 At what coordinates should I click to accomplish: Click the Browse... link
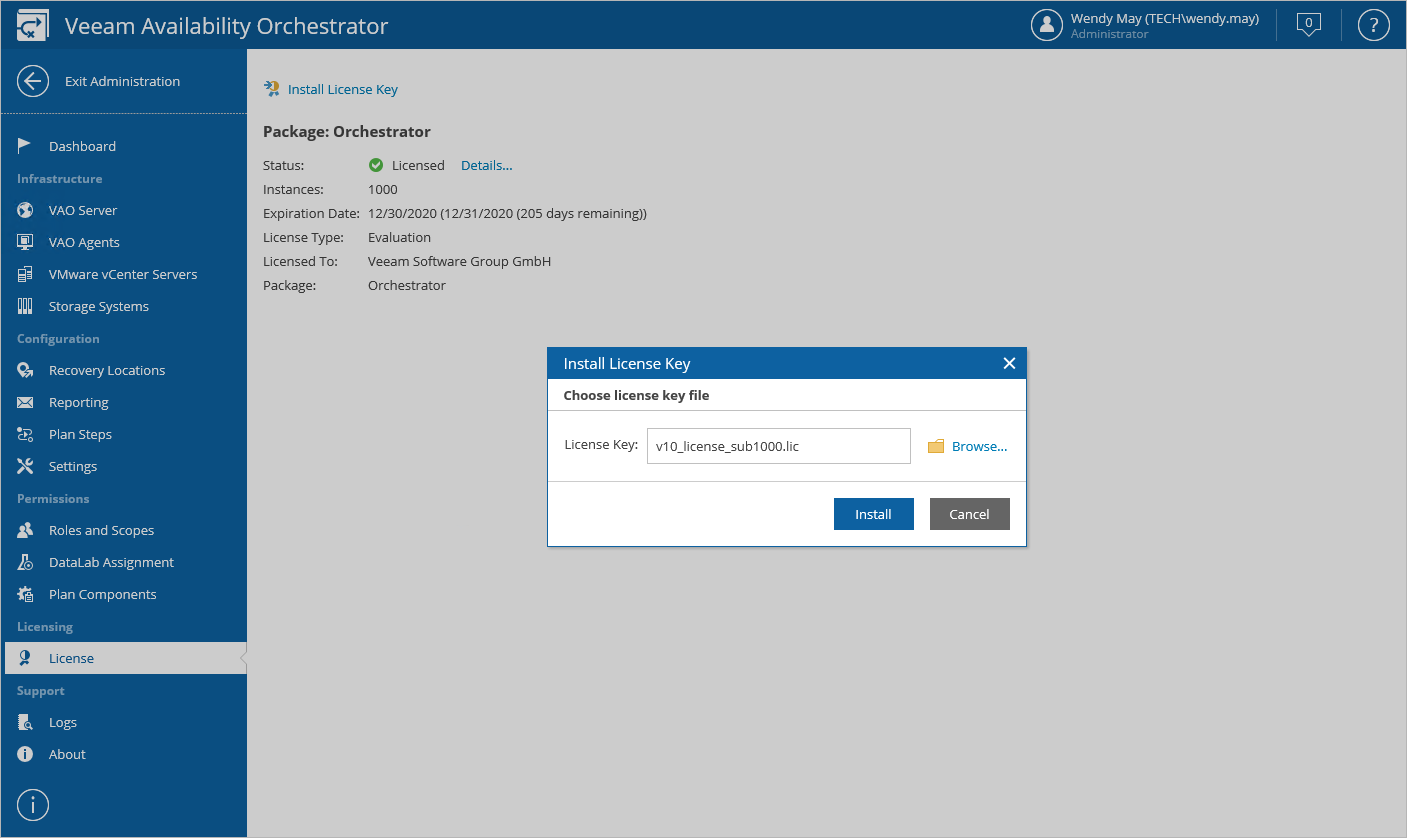tap(979, 447)
